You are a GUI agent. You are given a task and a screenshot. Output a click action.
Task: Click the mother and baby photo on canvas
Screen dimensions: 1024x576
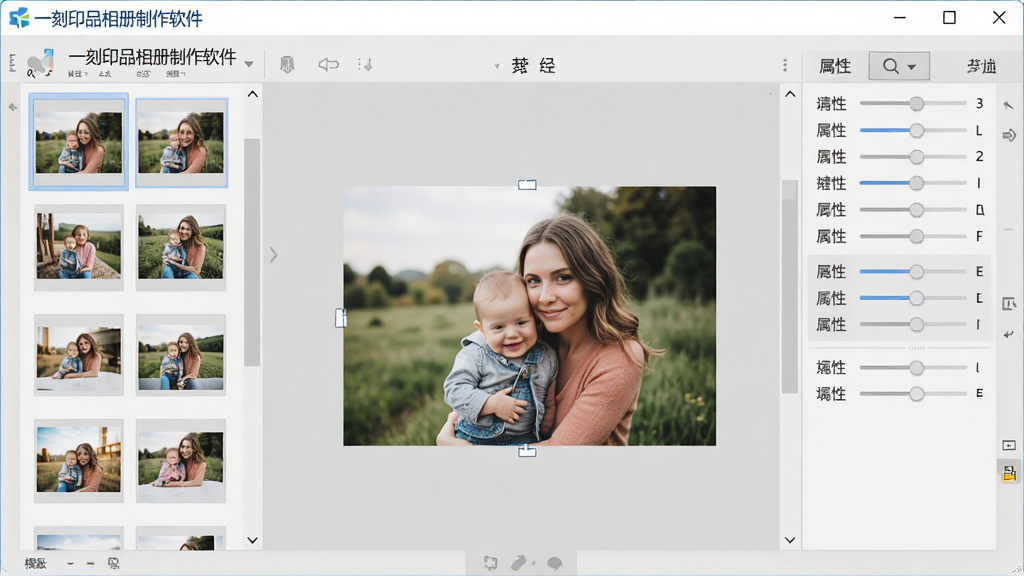click(x=530, y=316)
